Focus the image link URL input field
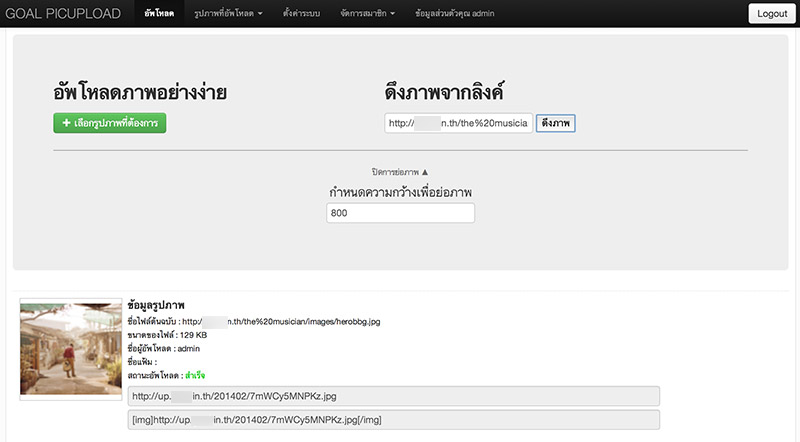The height and width of the screenshot is (442, 800). [458, 123]
